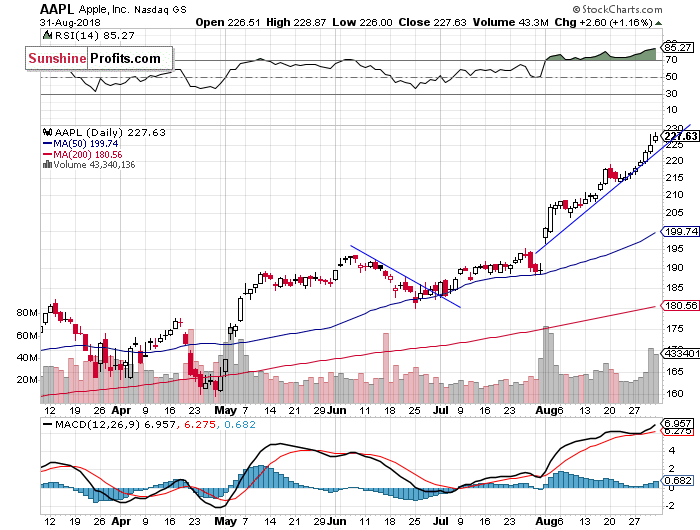Click the RSI(14) 85.27 indicator label

[x=94, y=36]
